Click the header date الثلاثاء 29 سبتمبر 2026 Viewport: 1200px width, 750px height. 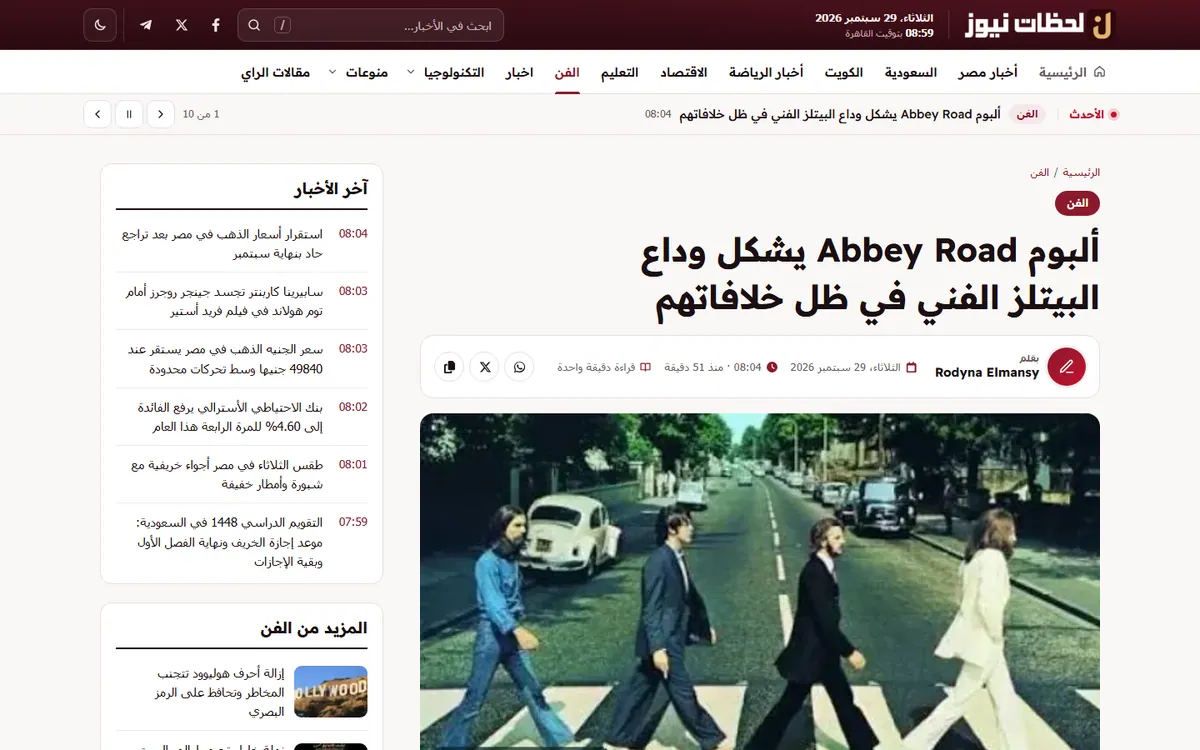tap(874, 18)
